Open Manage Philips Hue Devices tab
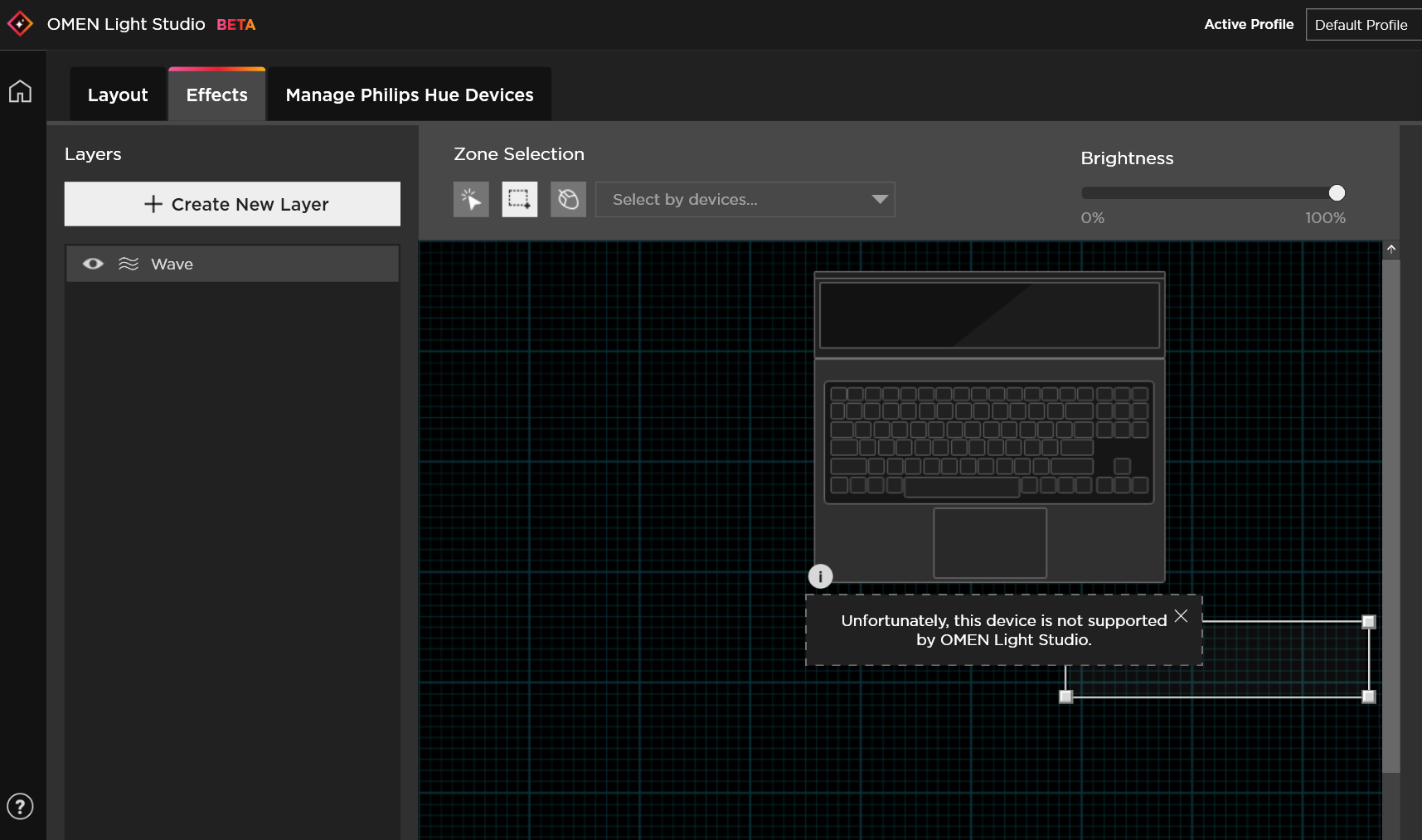The width and height of the screenshot is (1422, 840). tap(410, 95)
